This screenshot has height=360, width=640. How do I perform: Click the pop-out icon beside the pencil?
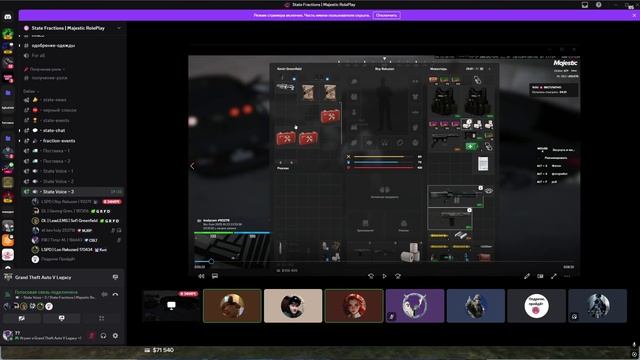coord(540,276)
